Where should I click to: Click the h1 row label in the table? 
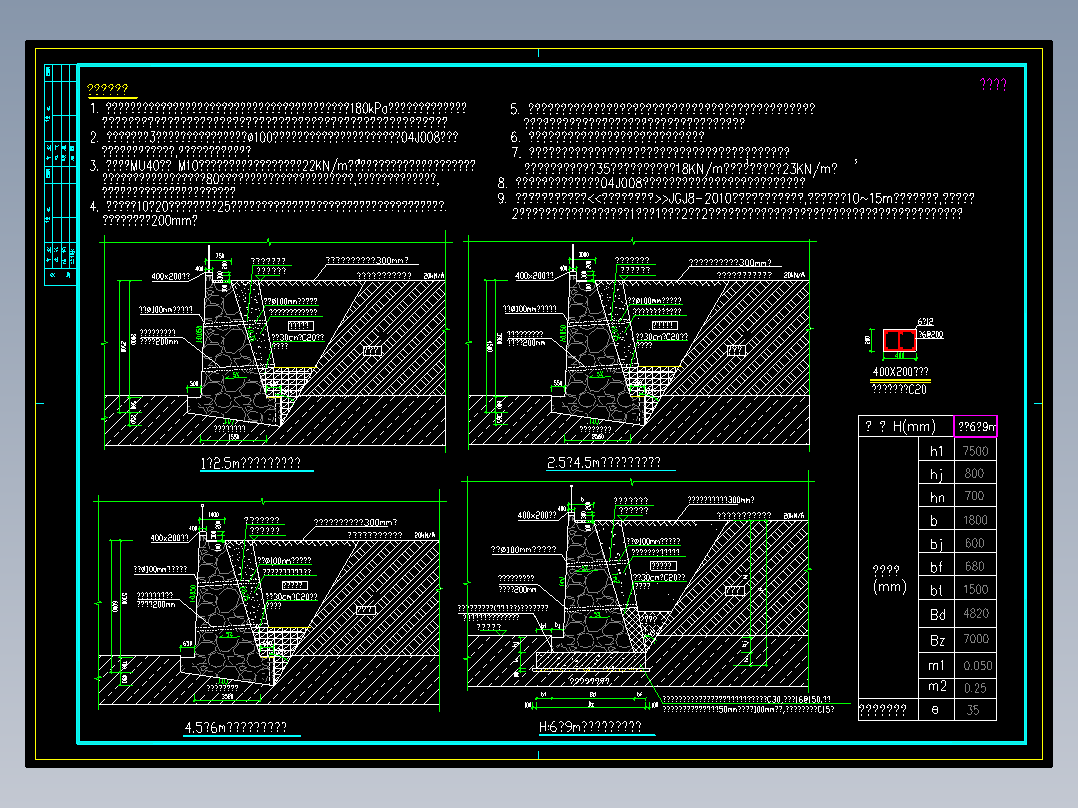point(936,451)
